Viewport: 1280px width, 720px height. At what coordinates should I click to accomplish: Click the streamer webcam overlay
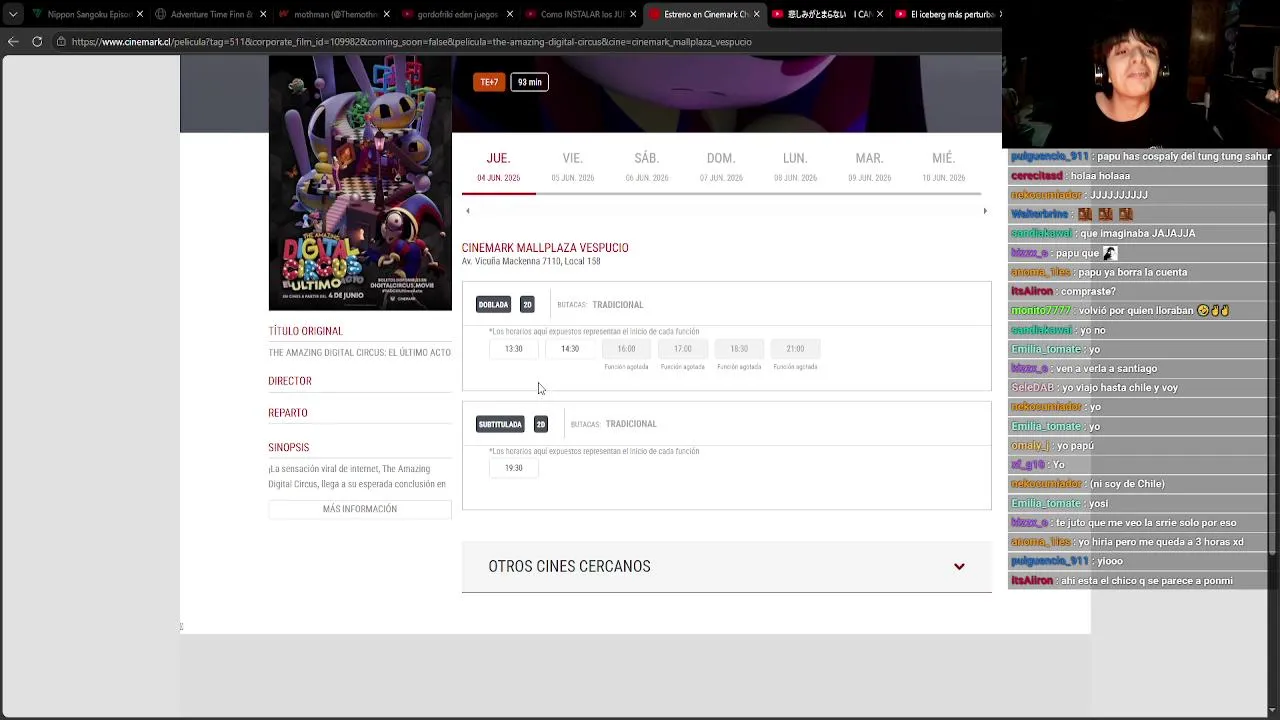1141,75
